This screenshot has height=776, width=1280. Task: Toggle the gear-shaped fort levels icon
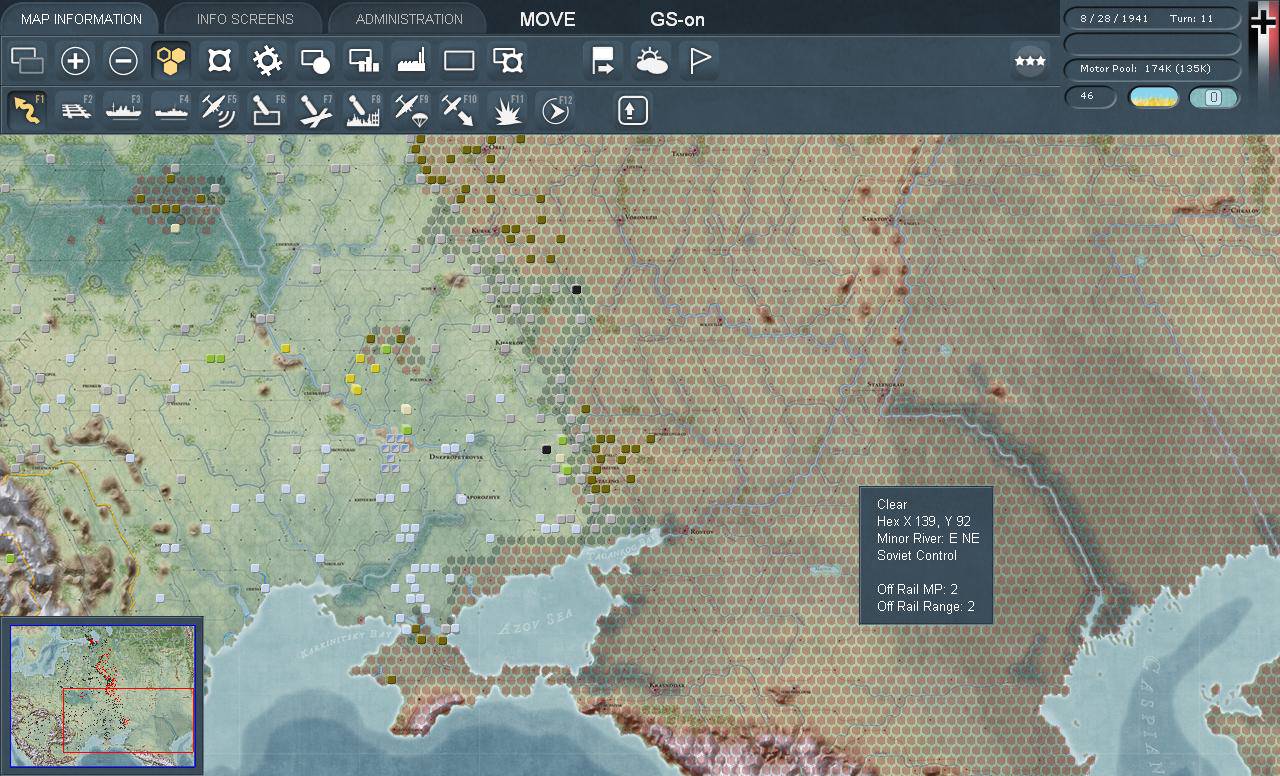coord(267,61)
